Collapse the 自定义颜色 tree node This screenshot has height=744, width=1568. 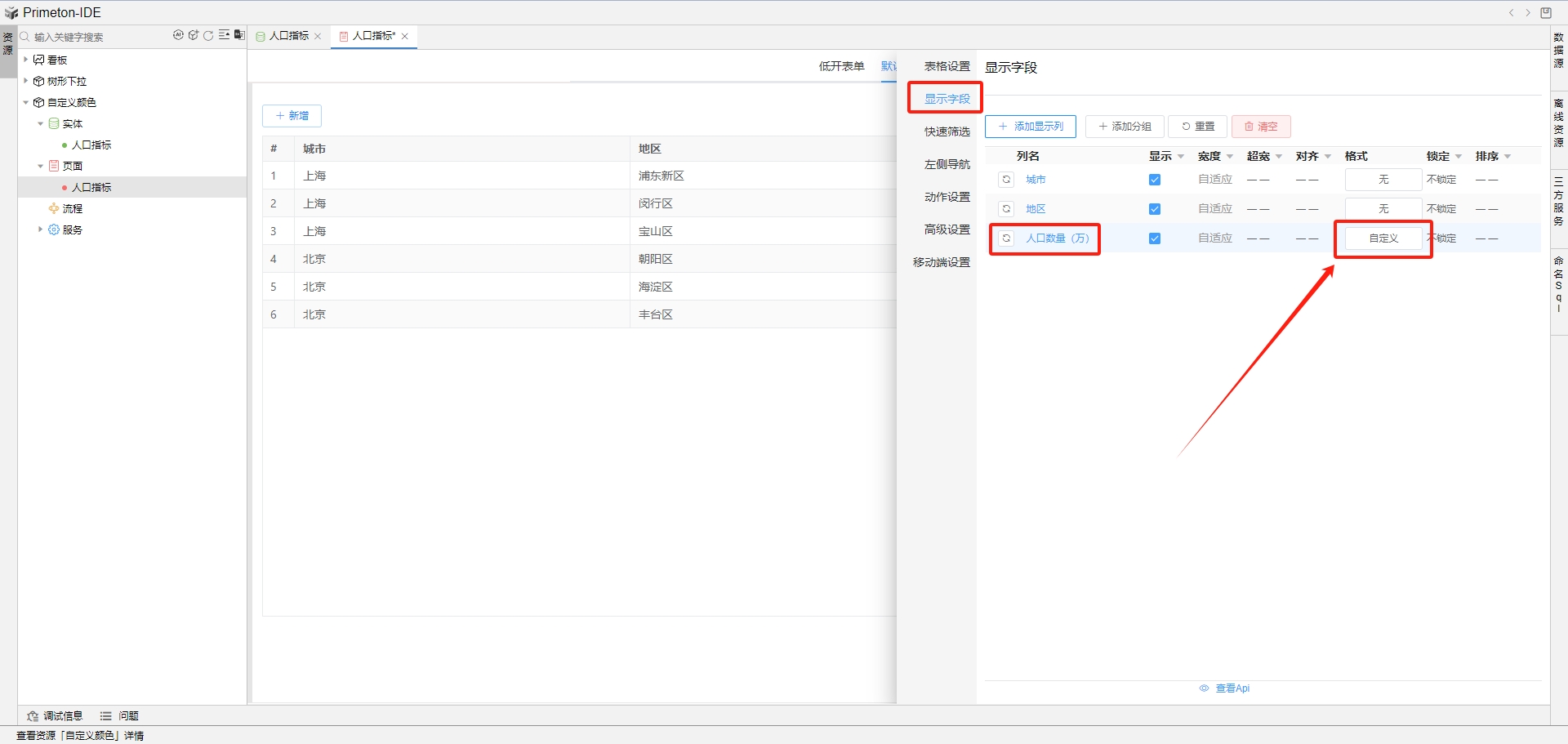(26, 102)
